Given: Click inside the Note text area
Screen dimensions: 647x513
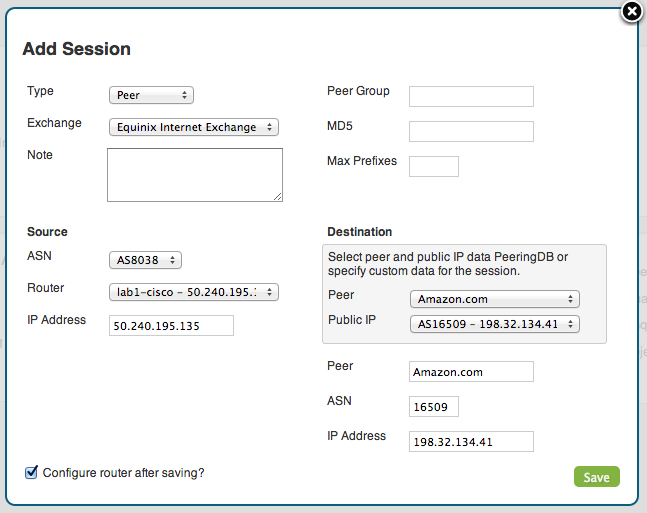Looking at the screenshot, I should tap(195, 175).
